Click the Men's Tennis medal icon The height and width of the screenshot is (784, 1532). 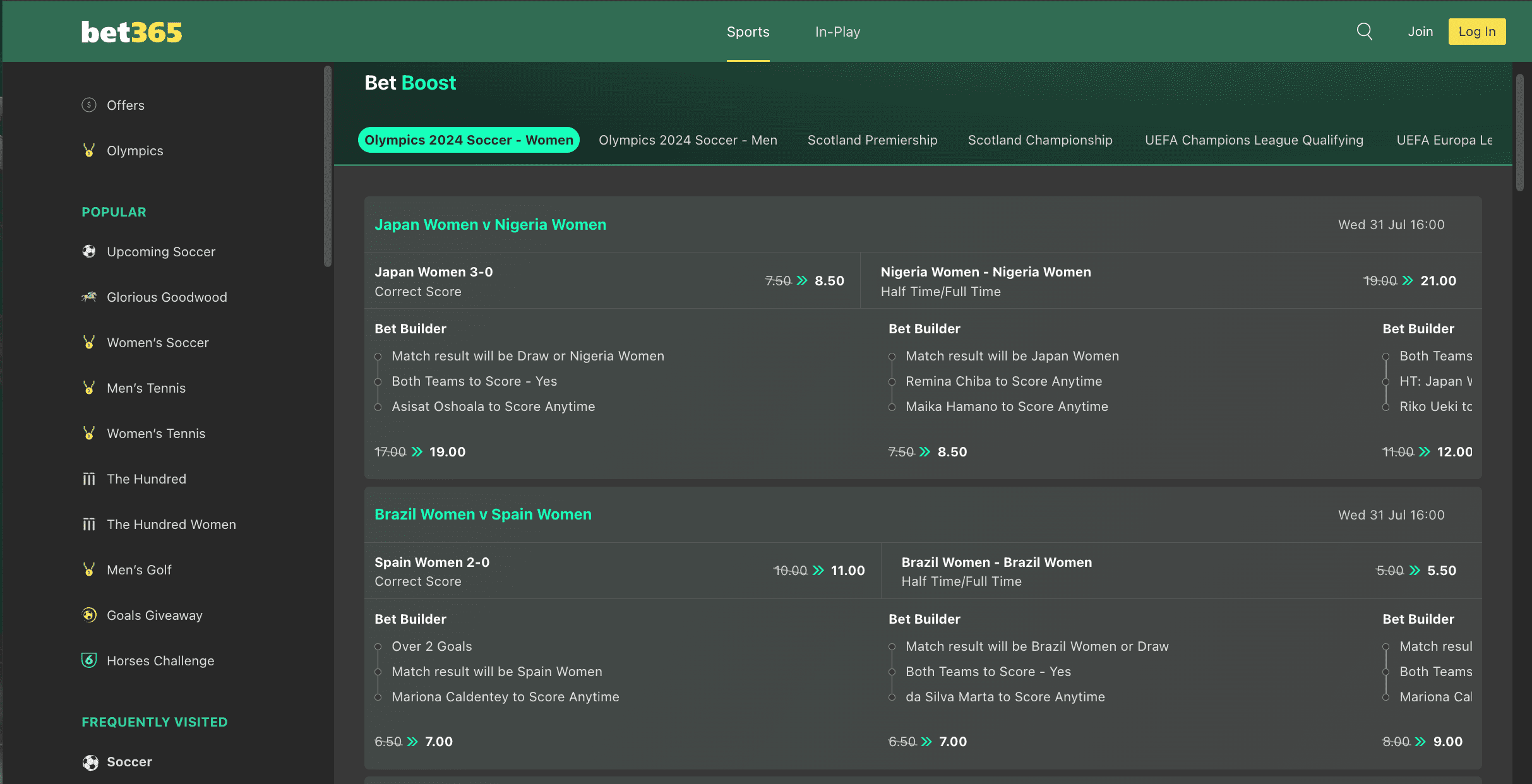pyautogui.click(x=89, y=388)
